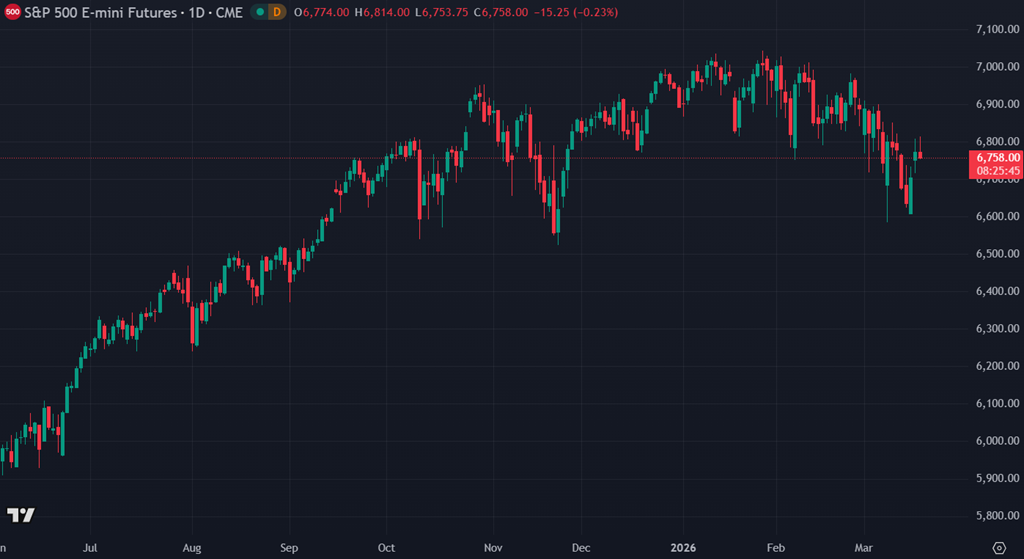Click the 6,500.00 price axis label
The width and height of the screenshot is (1024, 559).
point(996,254)
